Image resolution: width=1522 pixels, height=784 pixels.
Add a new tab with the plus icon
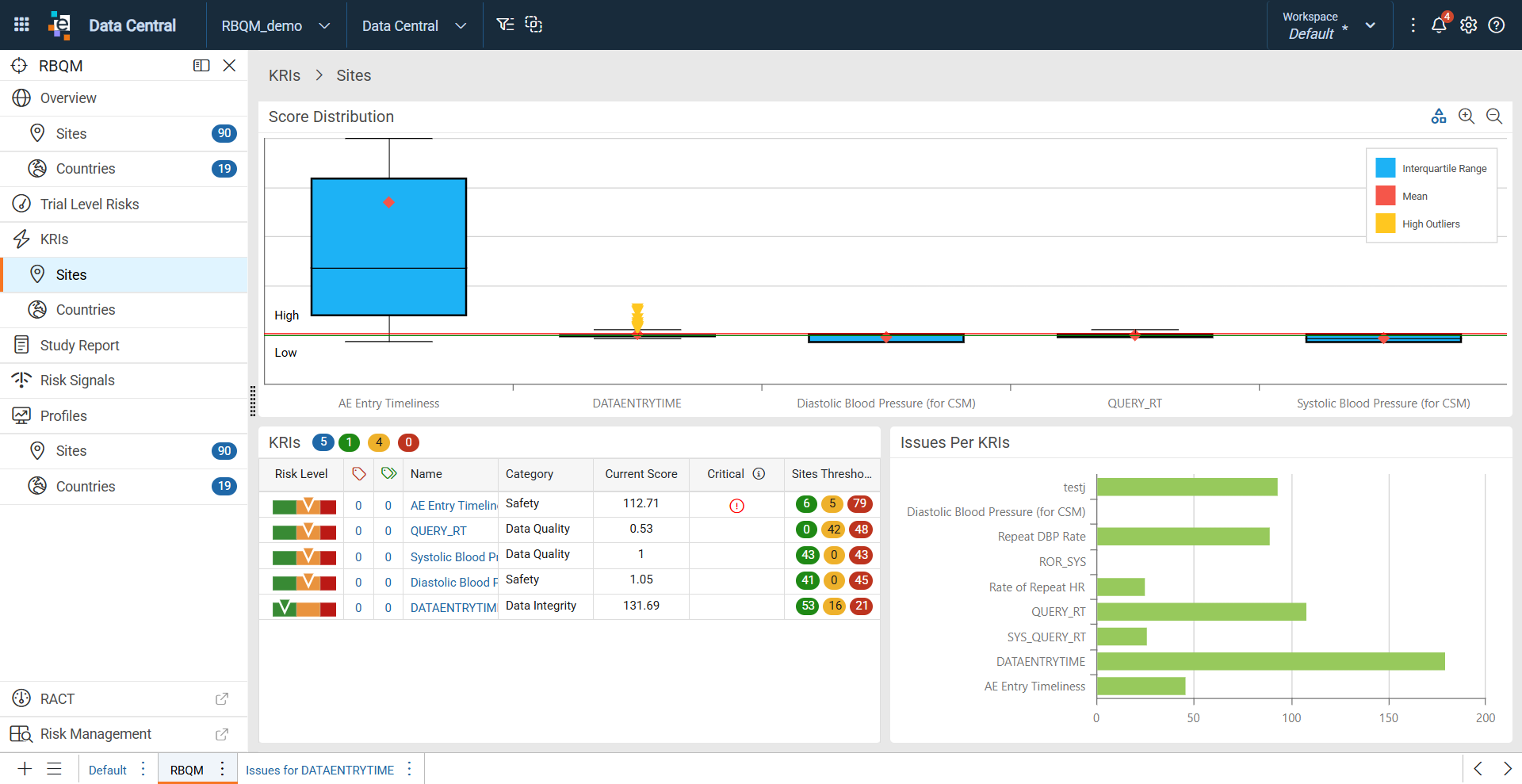pos(25,769)
